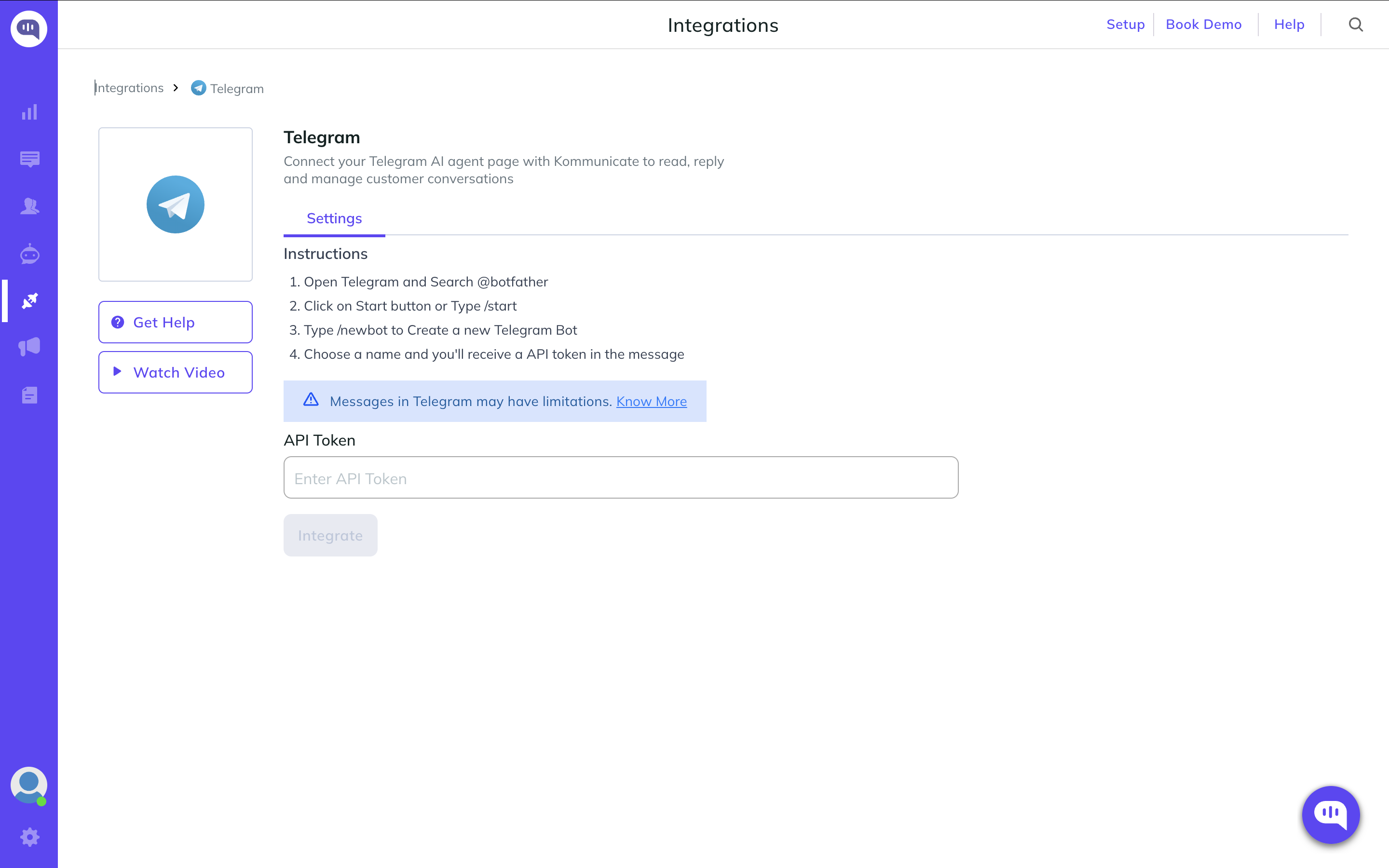Switch to the Settings tab
Screen dimensions: 1389x868
[334, 219]
